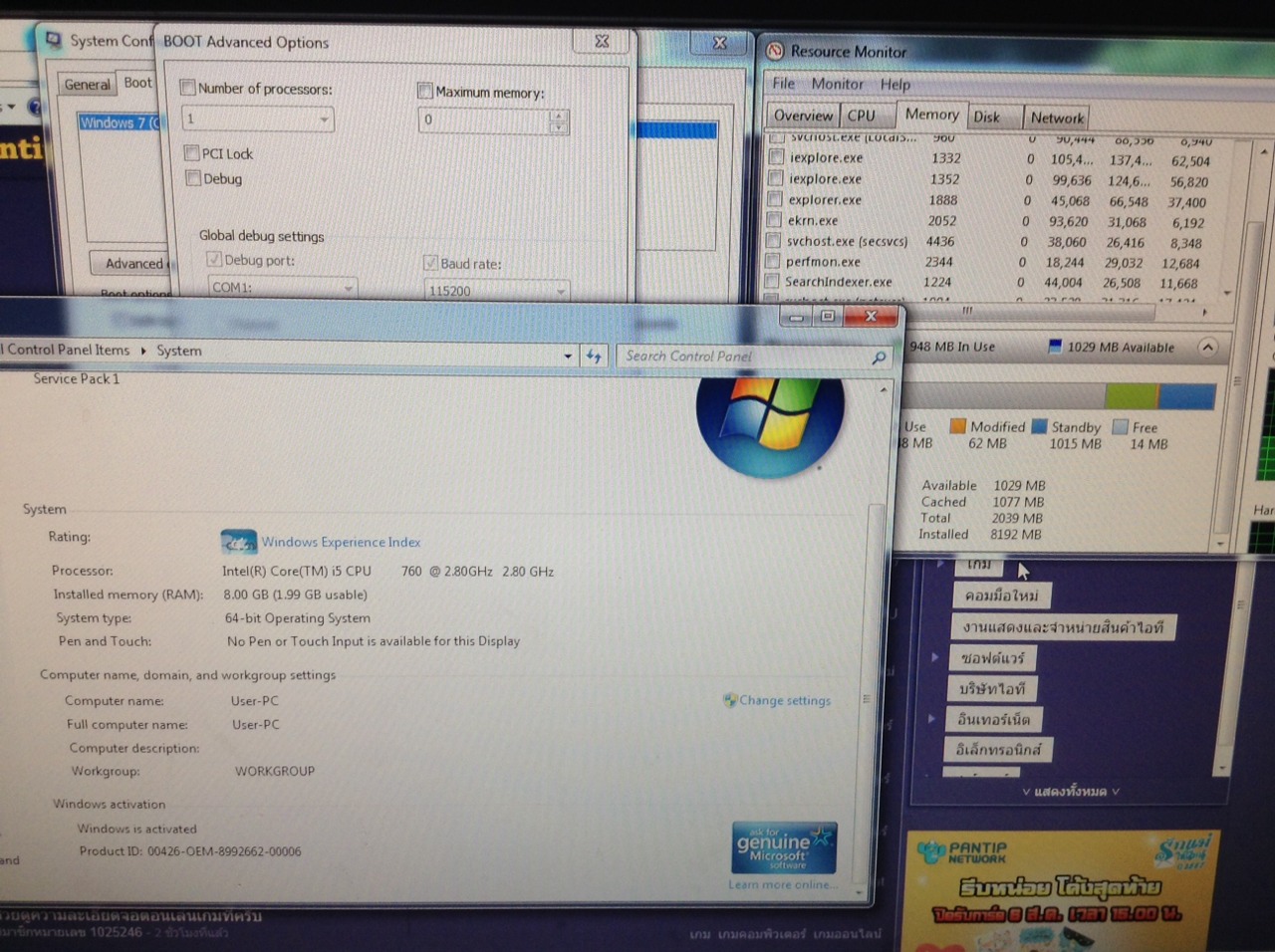Image resolution: width=1275 pixels, height=952 pixels.
Task: Select the Boot tab in System Configuration
Action: [138, 83]
